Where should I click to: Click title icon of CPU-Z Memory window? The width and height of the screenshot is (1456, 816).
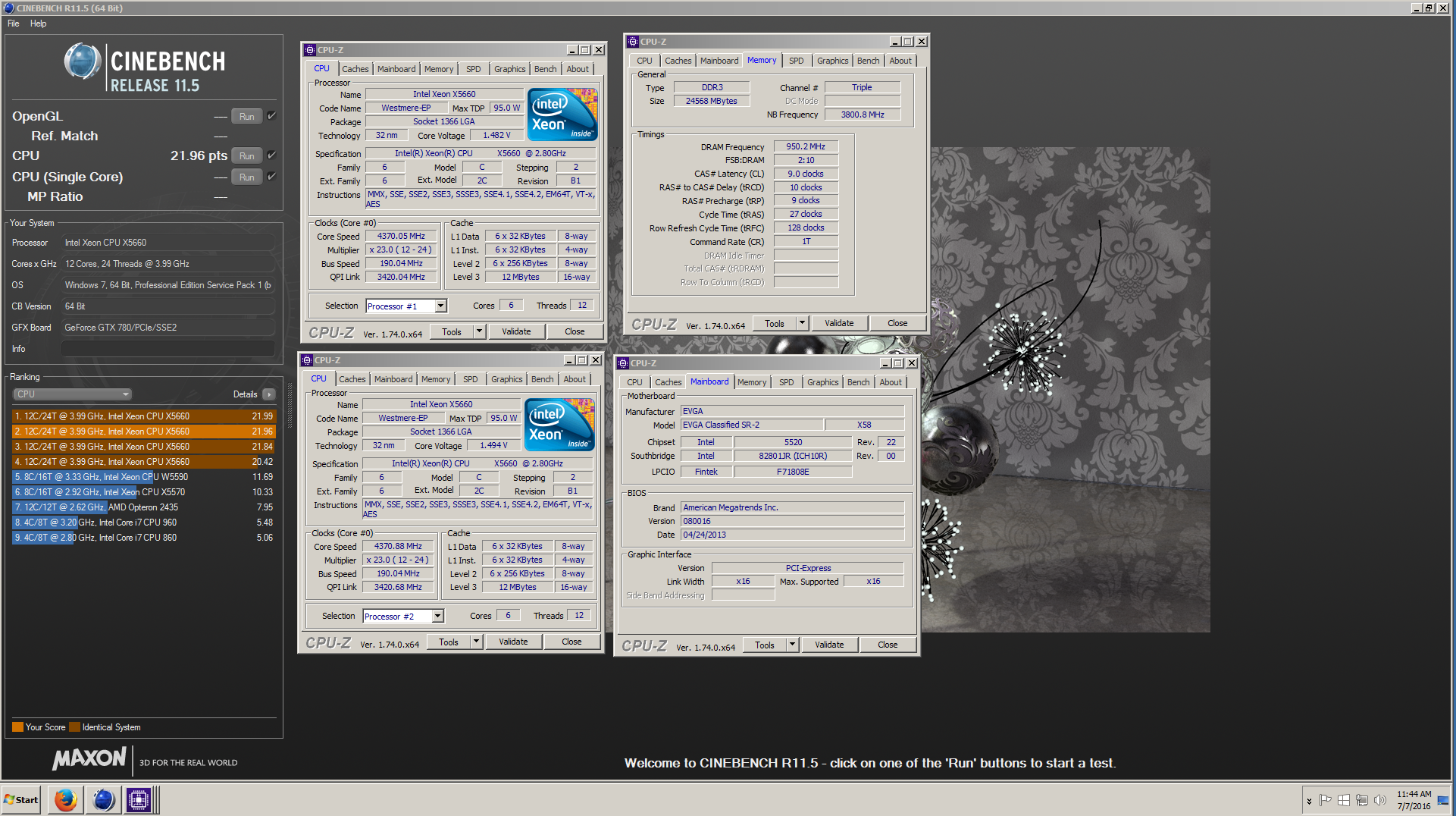pyautogui.click(x=633, y=42)
